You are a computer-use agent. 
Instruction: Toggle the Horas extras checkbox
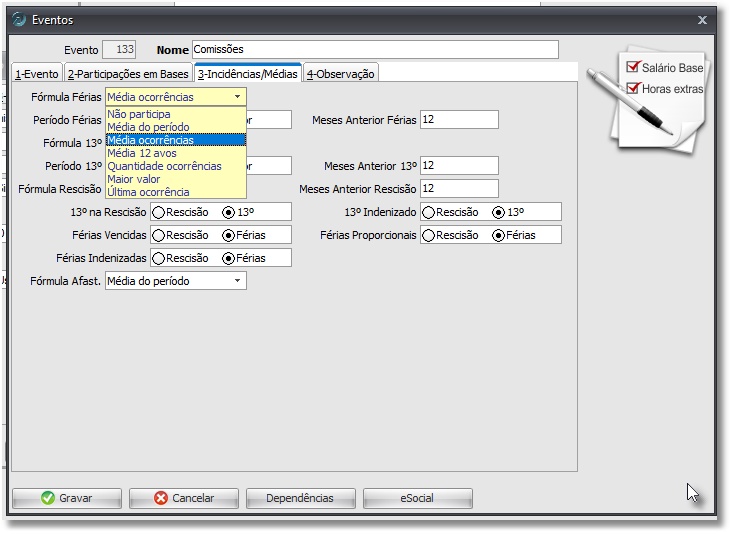pos(632,88)
